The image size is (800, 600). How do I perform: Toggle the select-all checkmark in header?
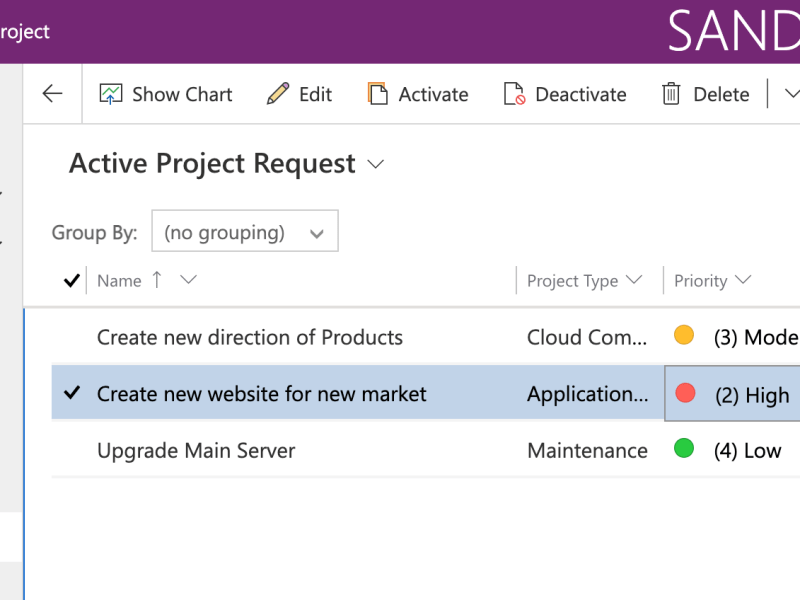tap(71, 281)
